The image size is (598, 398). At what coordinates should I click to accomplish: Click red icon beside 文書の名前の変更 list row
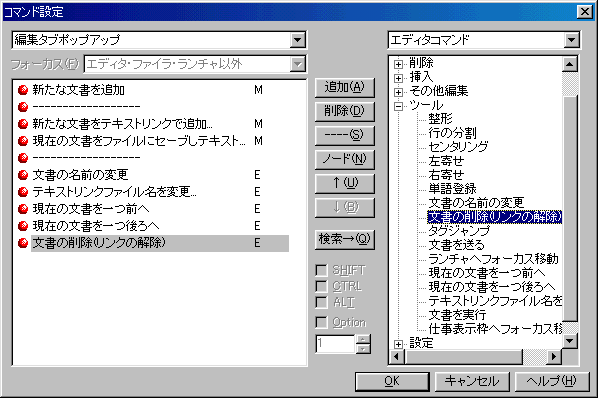[x=23, y=175]
